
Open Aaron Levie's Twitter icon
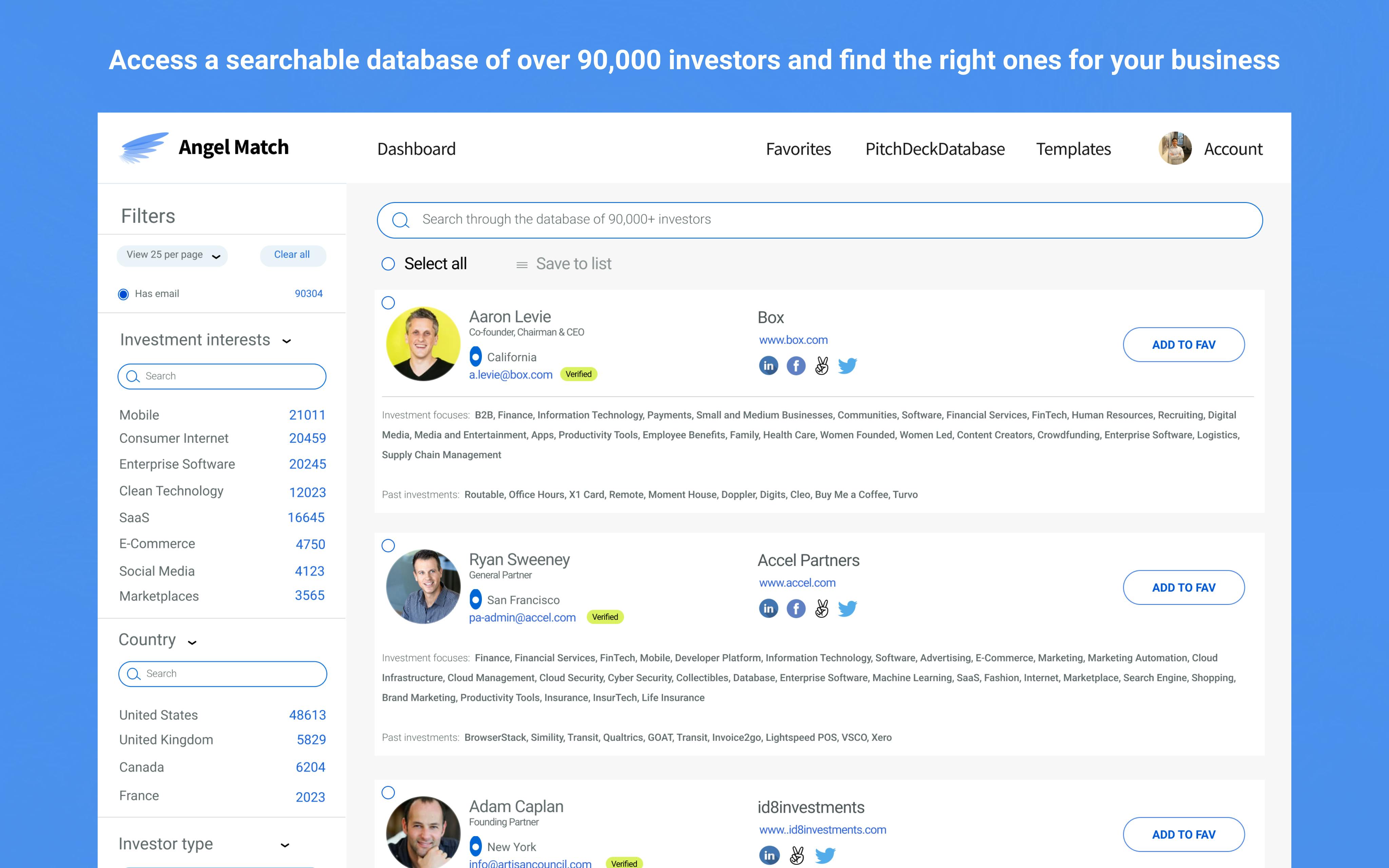(848, 366)
